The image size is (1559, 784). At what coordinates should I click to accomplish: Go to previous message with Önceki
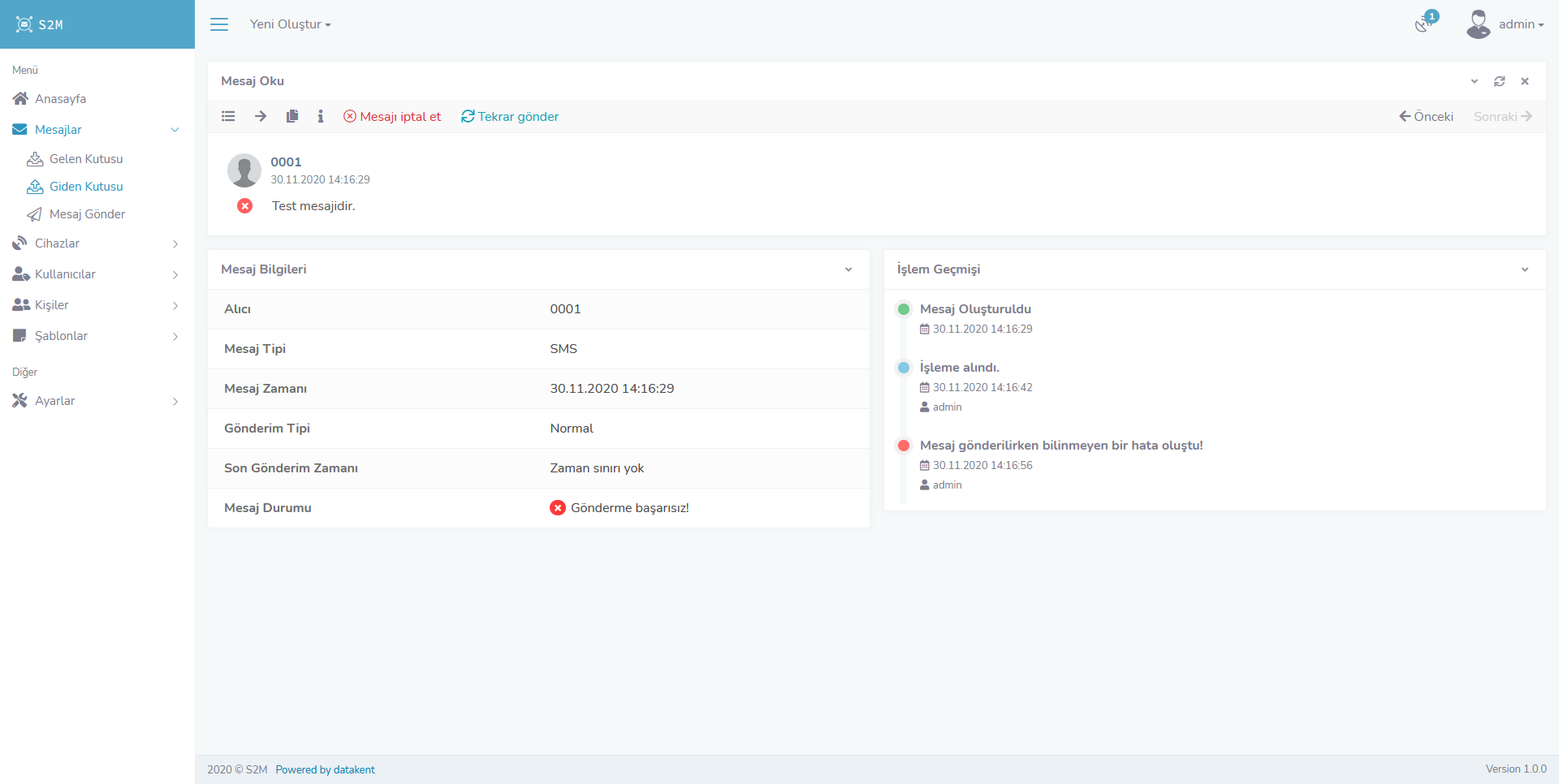click(x=1426, y=117)
